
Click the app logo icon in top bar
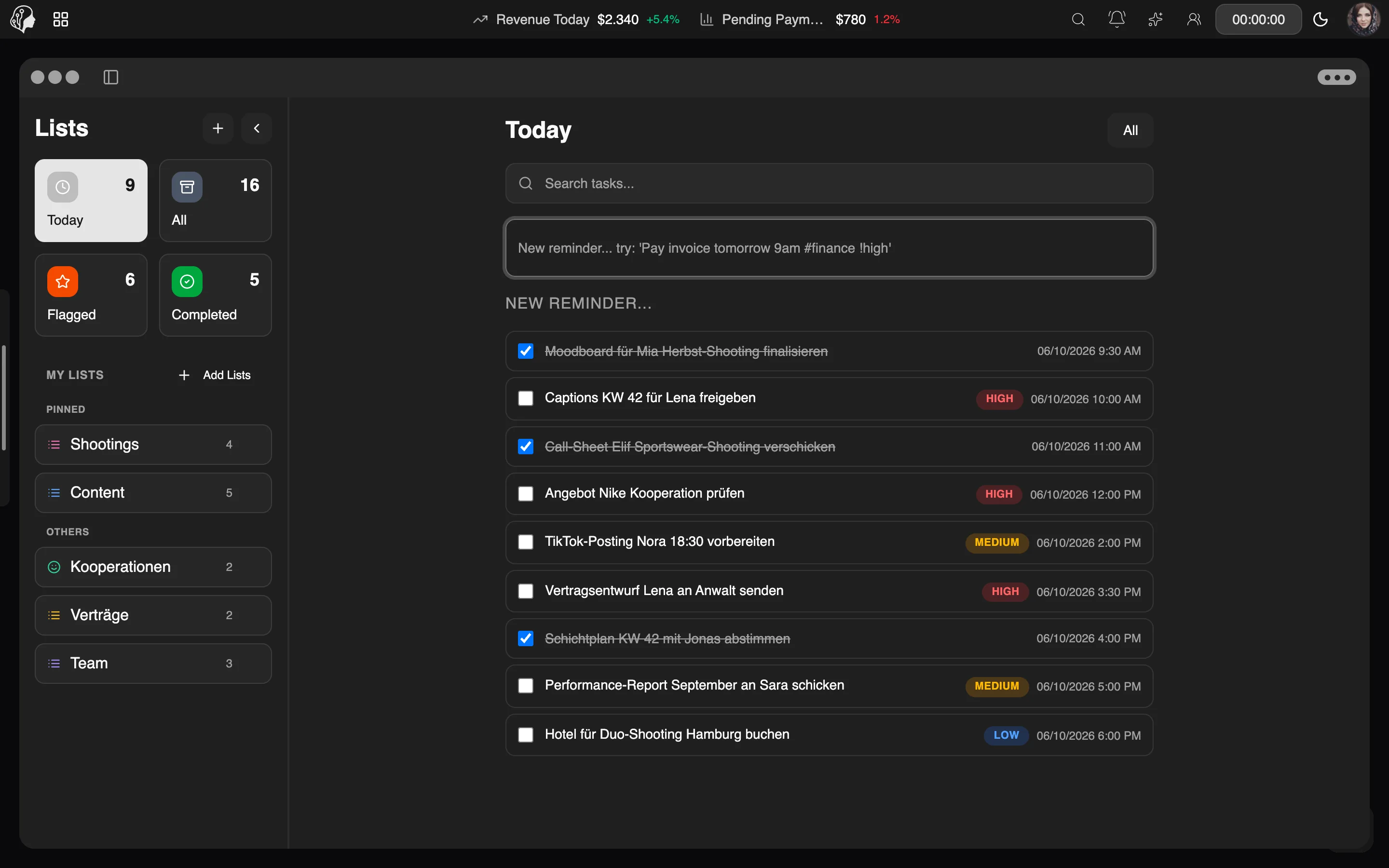click(x=23, y=19)
